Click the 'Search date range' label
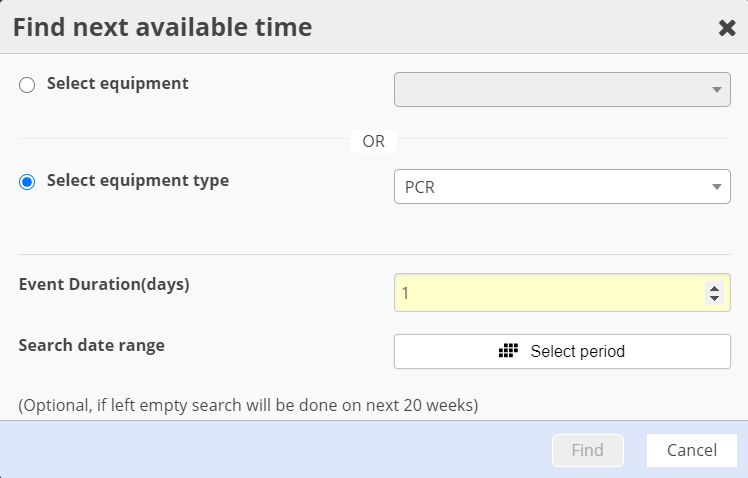Viewport: 748px width, 478px height. pos(92,346)
